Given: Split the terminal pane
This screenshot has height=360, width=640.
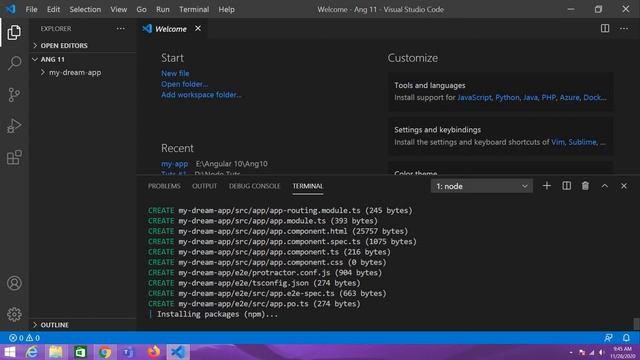Looking at the screenshot, I should (567, 186).
